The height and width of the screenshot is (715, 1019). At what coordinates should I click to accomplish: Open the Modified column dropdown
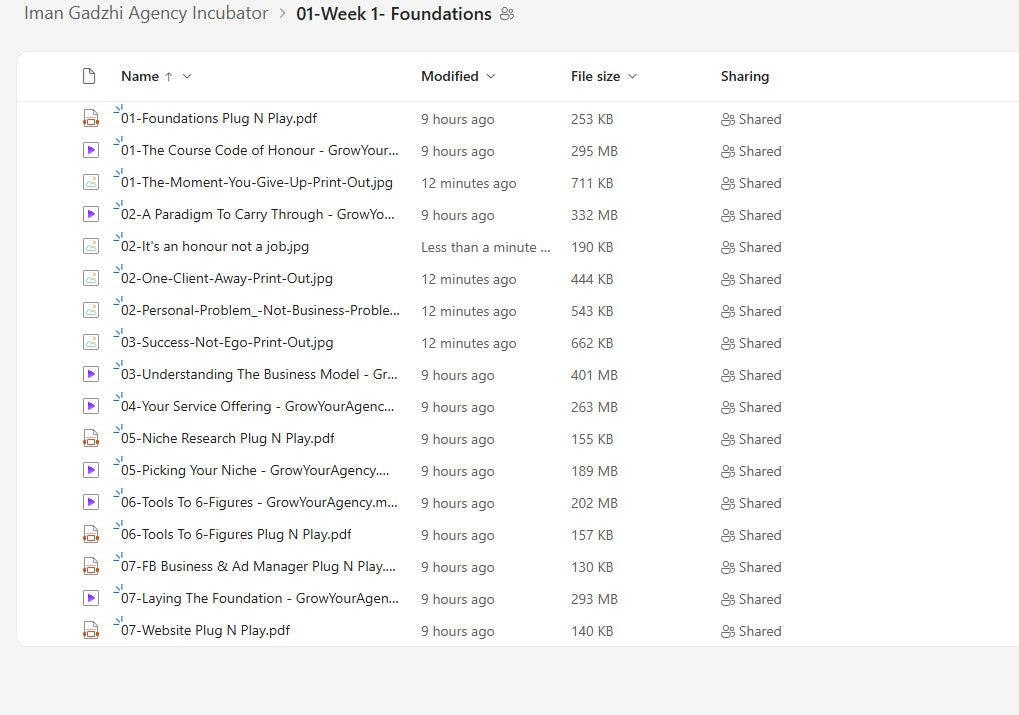click(x=490, y=76)
